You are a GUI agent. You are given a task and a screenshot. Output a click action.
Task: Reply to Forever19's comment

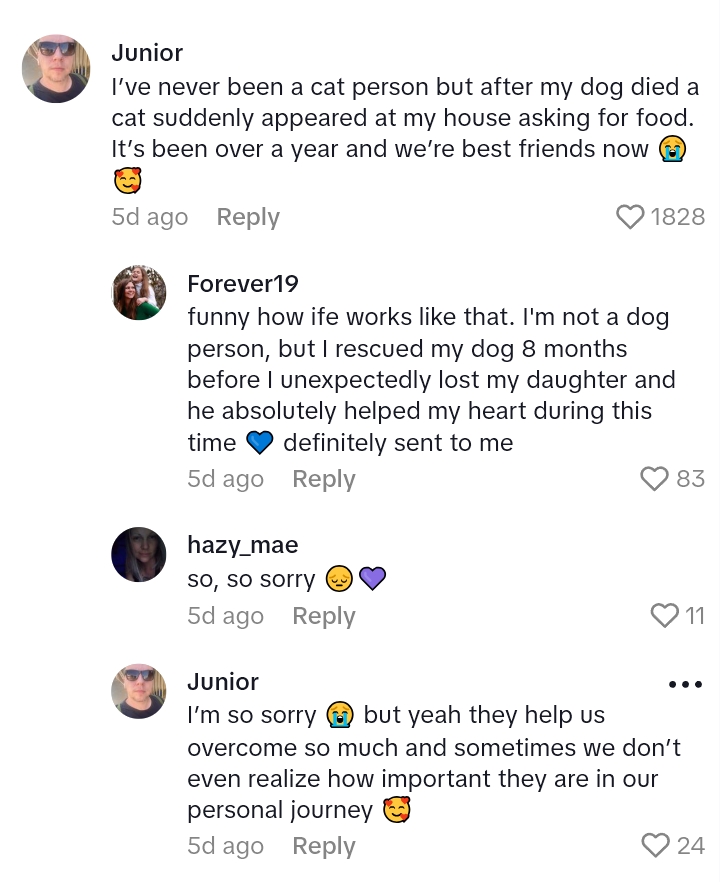323,479
